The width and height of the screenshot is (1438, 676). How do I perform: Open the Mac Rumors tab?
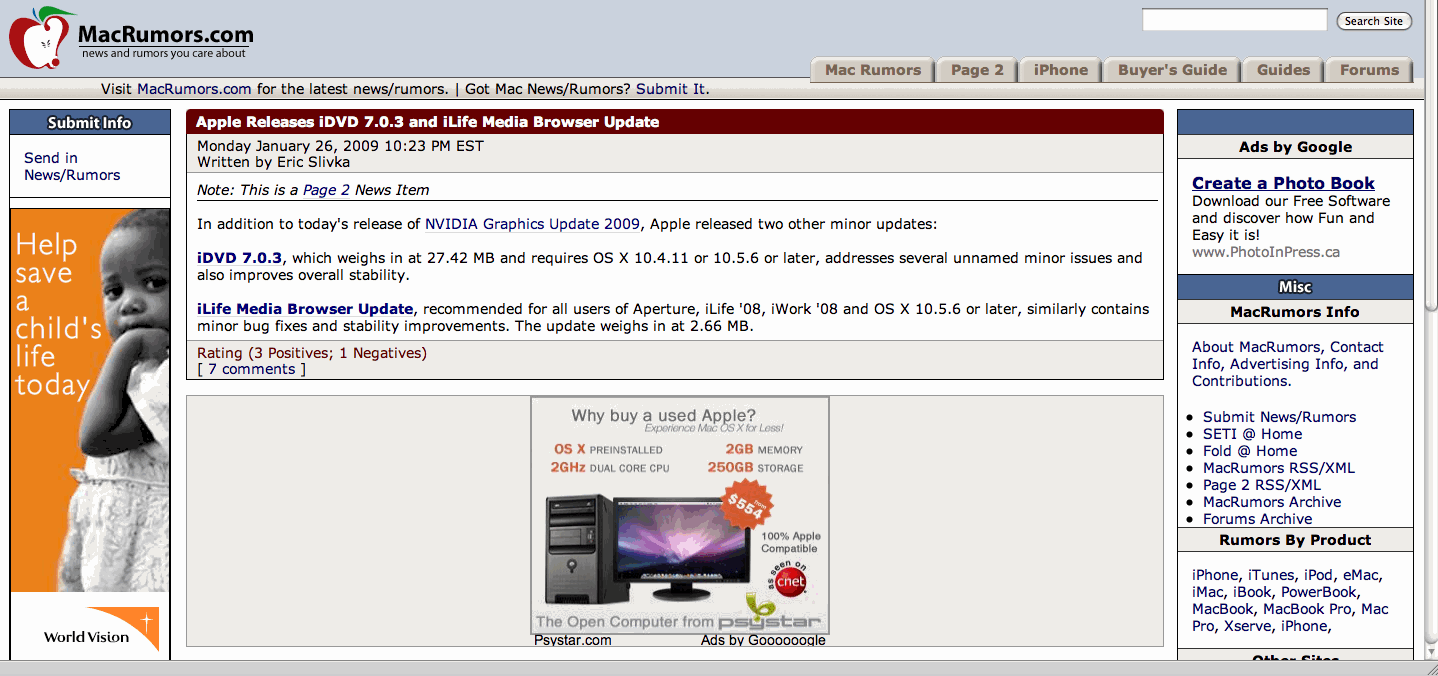coord(872,70)
